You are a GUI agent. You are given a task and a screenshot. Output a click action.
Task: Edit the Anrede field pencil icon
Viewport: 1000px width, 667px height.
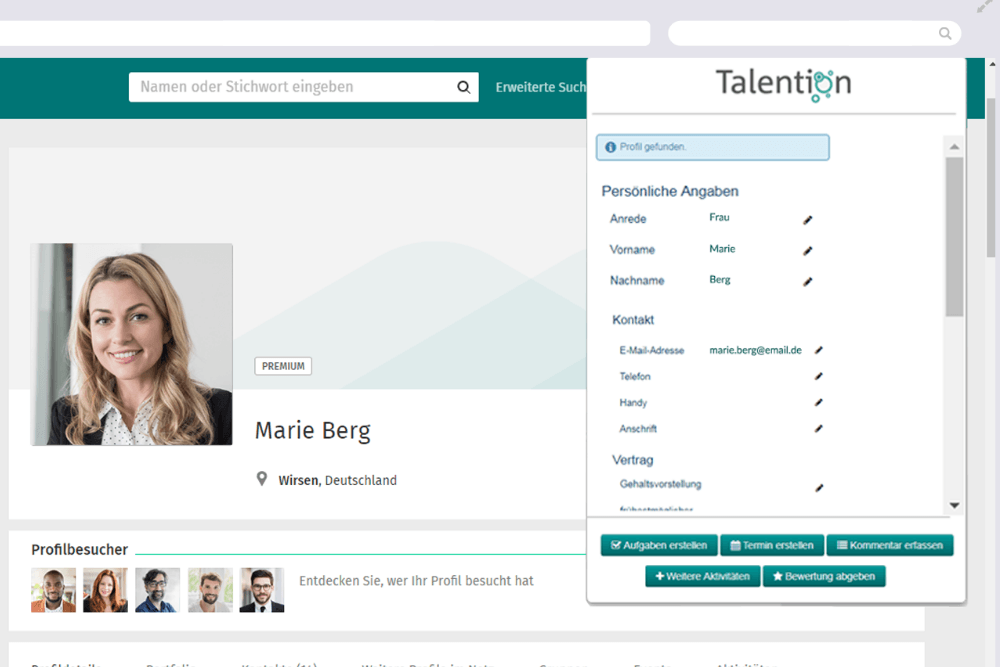(x=807, y=220)
